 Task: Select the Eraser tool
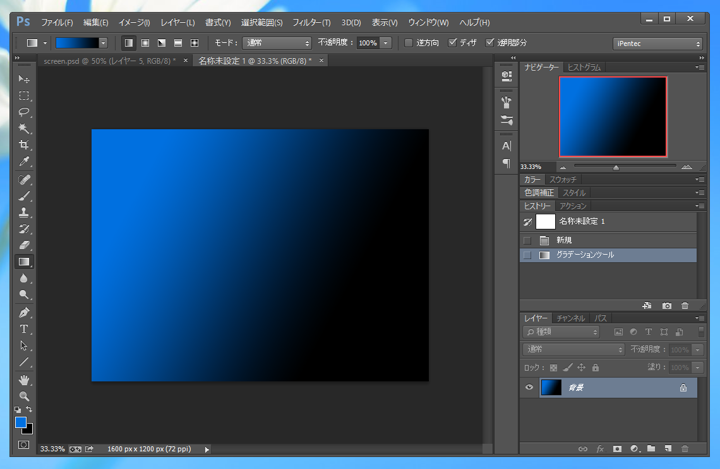tap(24, 245)
